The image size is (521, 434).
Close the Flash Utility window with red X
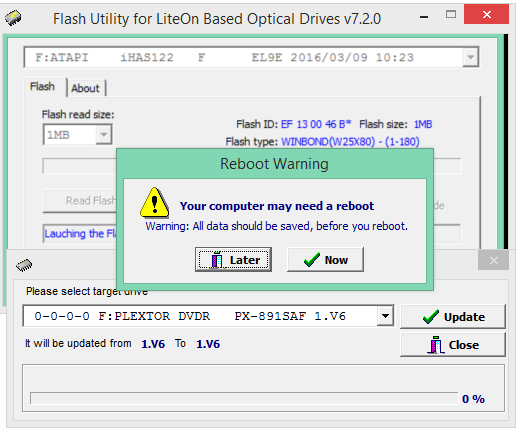click(486, 14)
